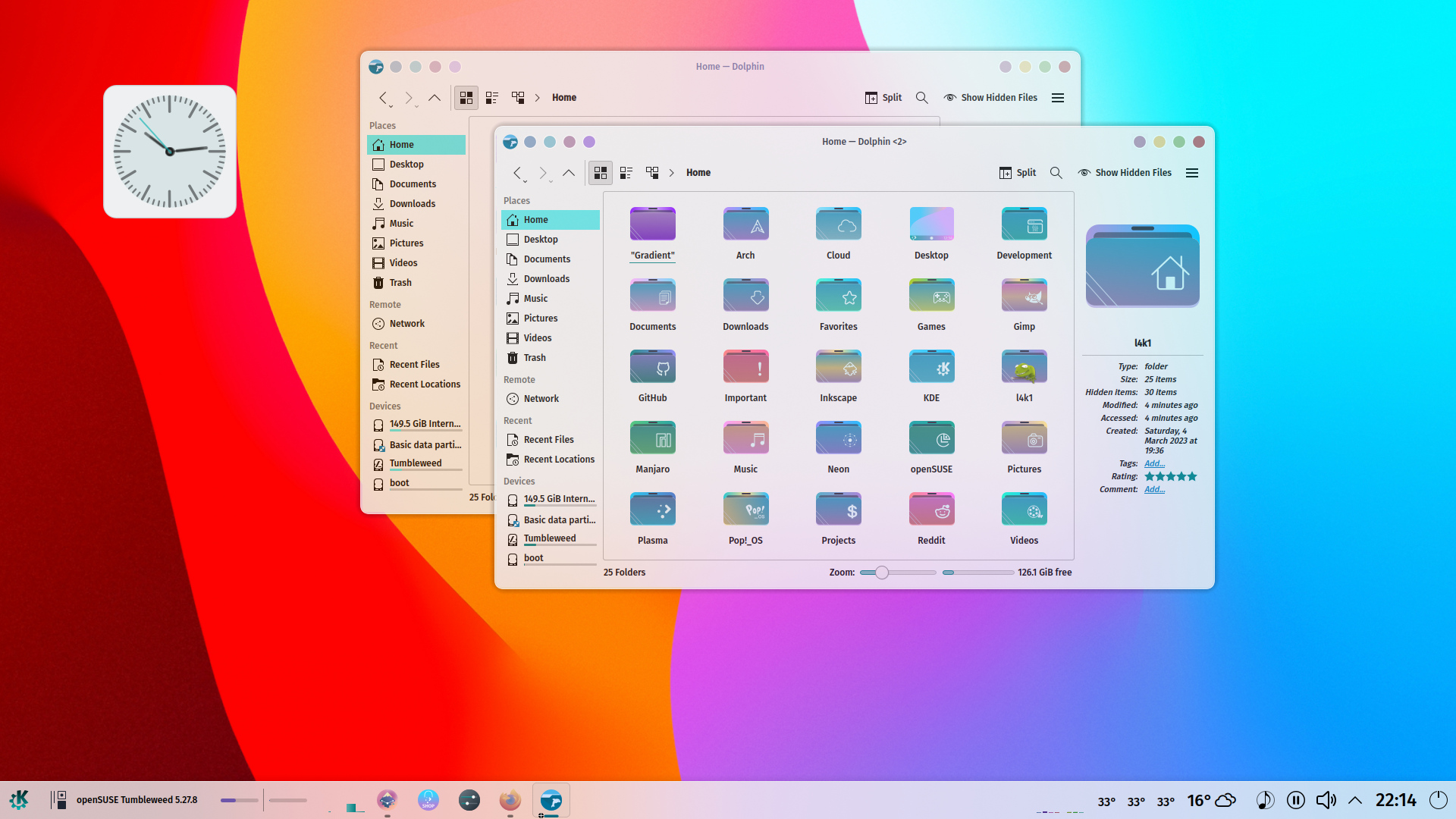This screenshot has width=1456, height=819.
Task: Pause media with the tray pause button
Action: click(1295, 800)
